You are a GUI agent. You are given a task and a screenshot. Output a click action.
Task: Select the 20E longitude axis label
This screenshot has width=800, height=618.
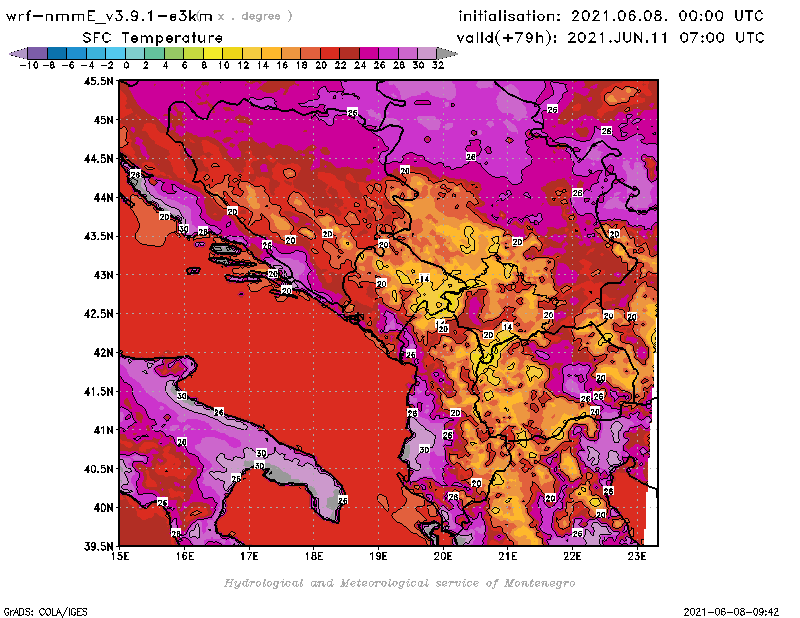pyautogui.click(x=443, y=556)
